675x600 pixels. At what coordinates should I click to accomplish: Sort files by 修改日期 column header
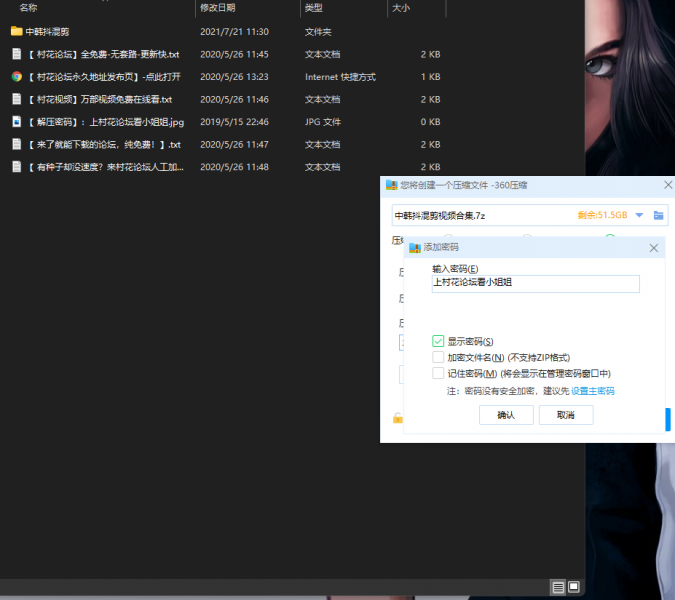click(x=215, y=7)
